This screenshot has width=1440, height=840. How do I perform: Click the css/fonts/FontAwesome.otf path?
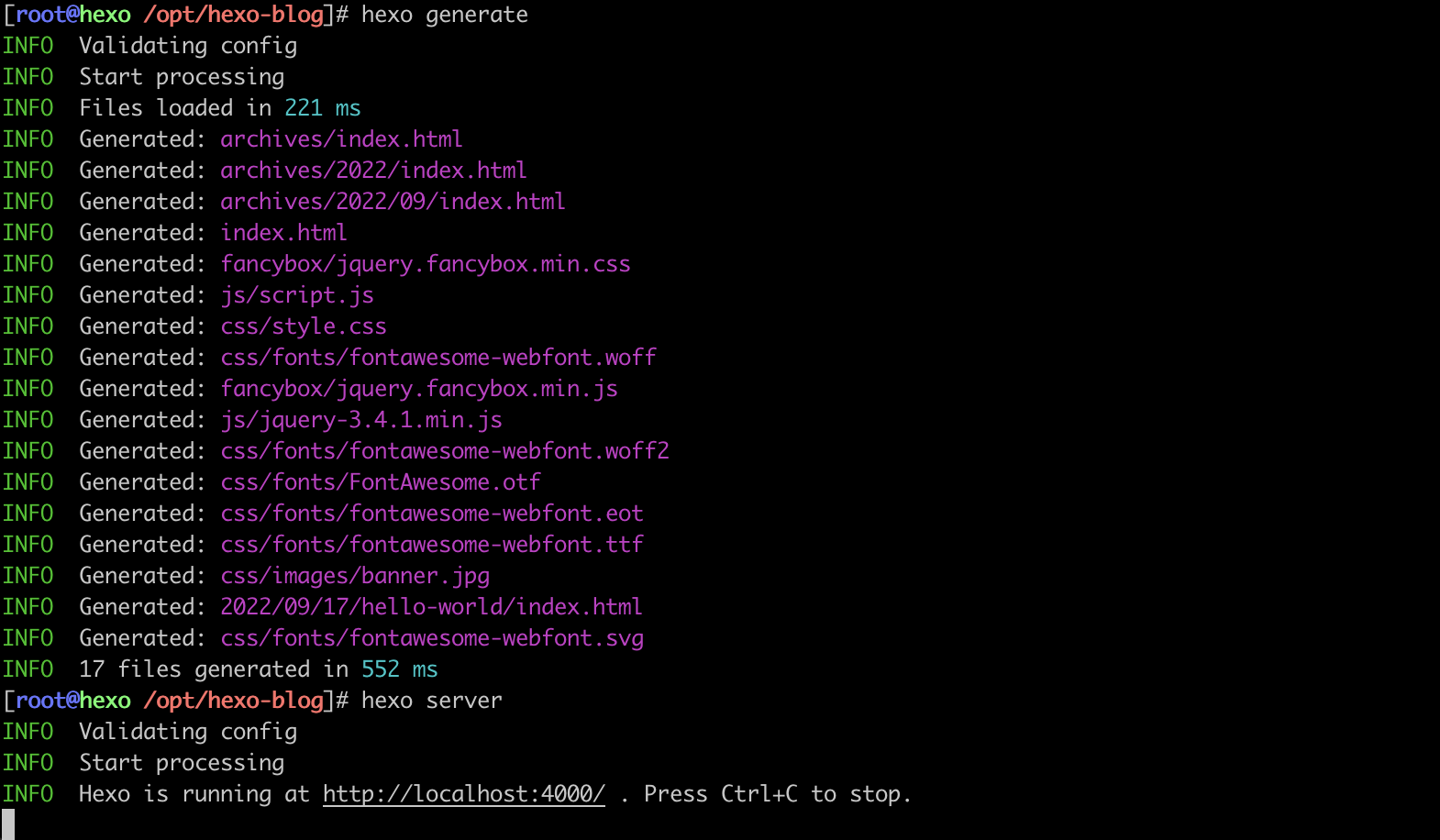click(x=380, y=482)
